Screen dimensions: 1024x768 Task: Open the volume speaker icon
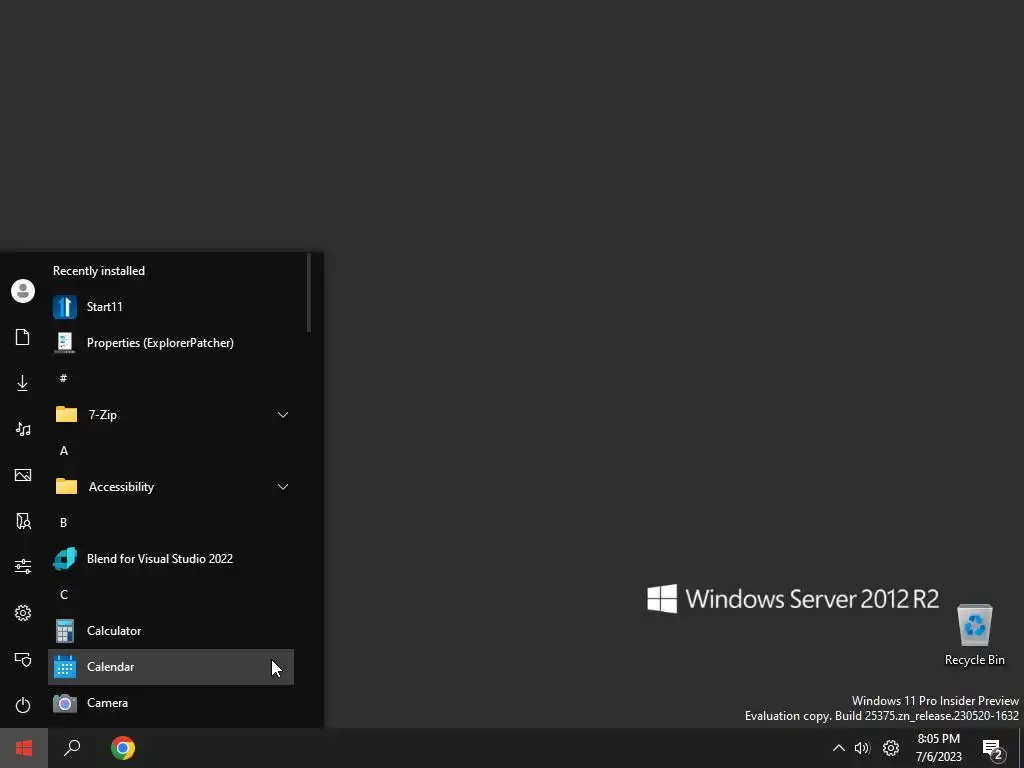pyautogui.click(x=862, y=748)
